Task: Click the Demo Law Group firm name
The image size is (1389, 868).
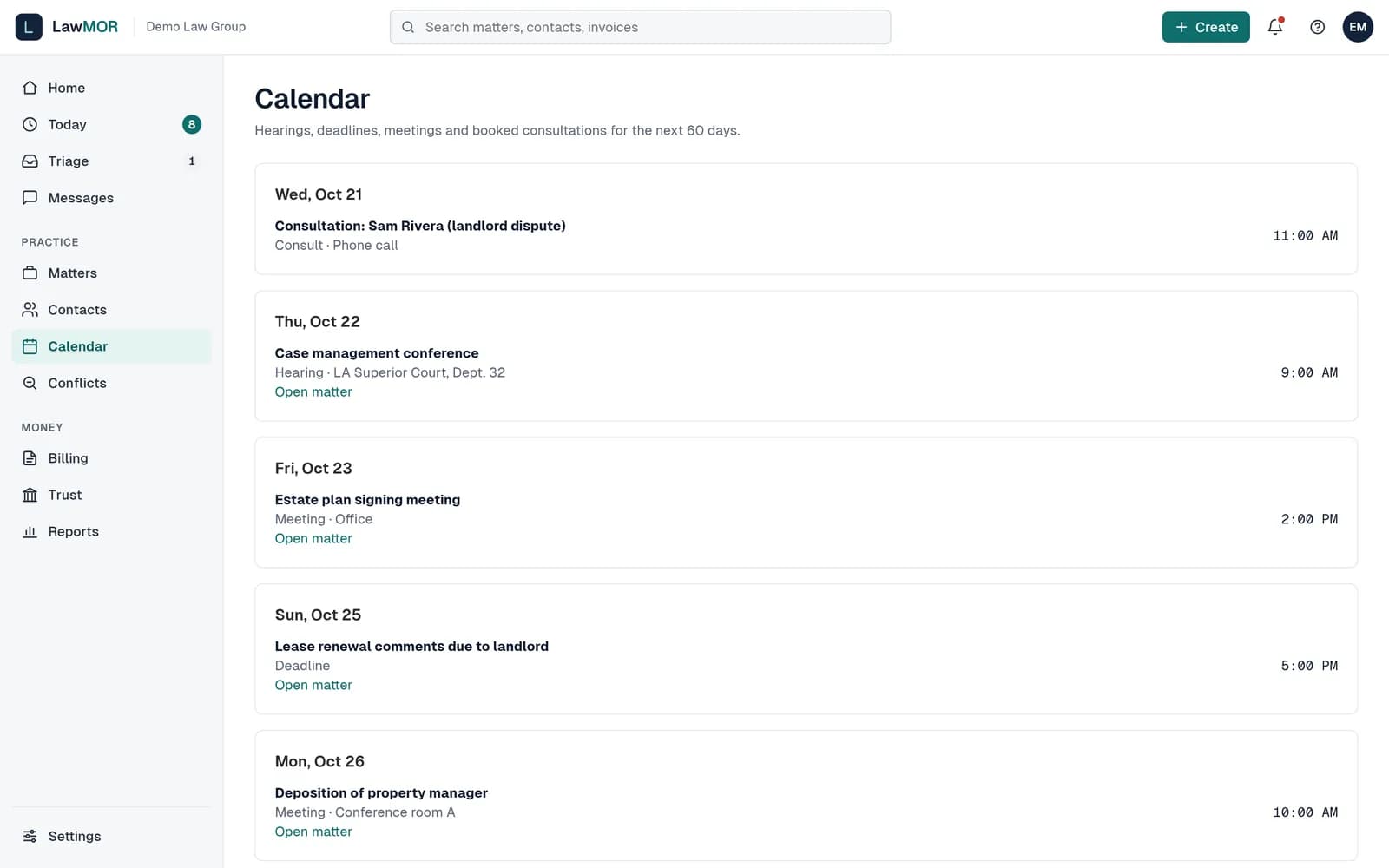Action: 196,27
